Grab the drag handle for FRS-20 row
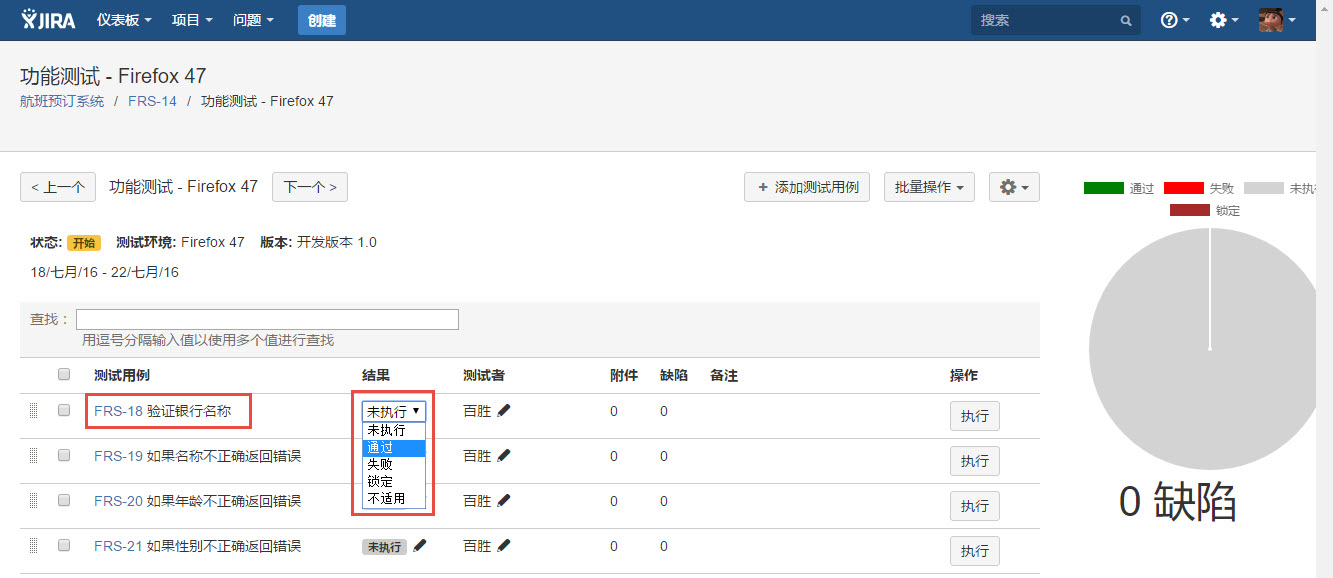The height and width of the screenshot is (578, 1333). (33, 500)
